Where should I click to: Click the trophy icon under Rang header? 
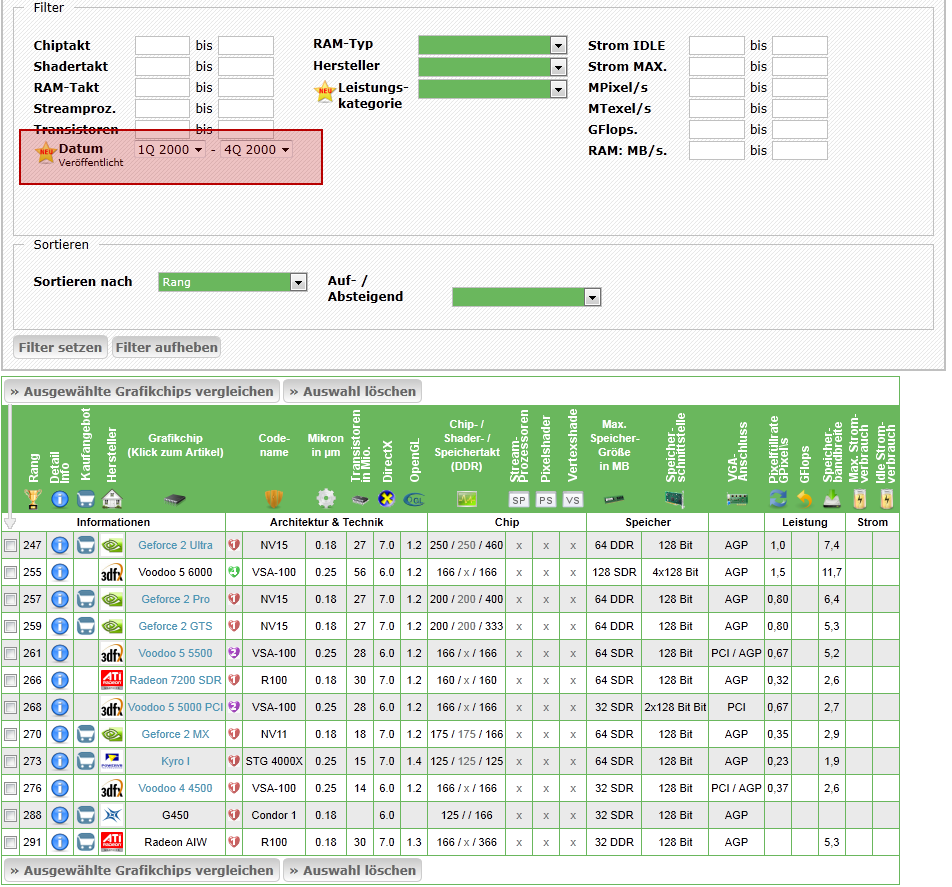click(x=32, y=498)
